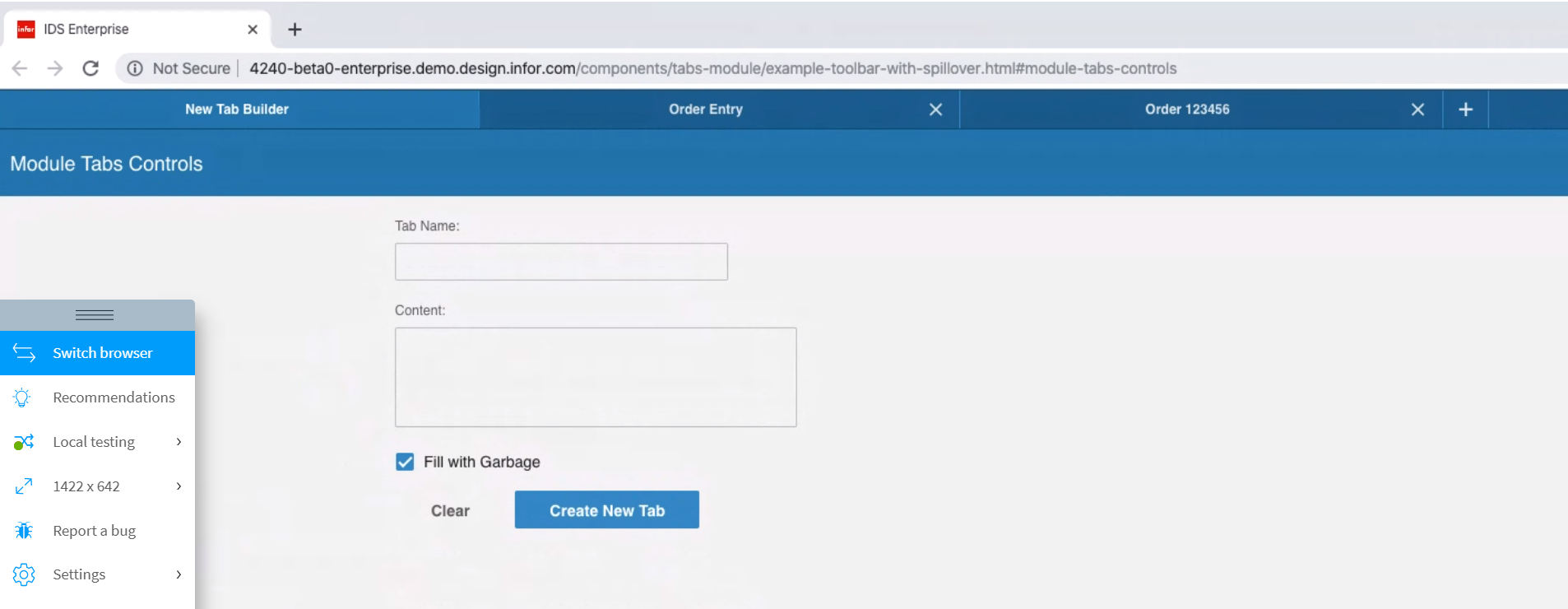Click the Report a bug icon

pyautogui.click(x=24, y=531)
